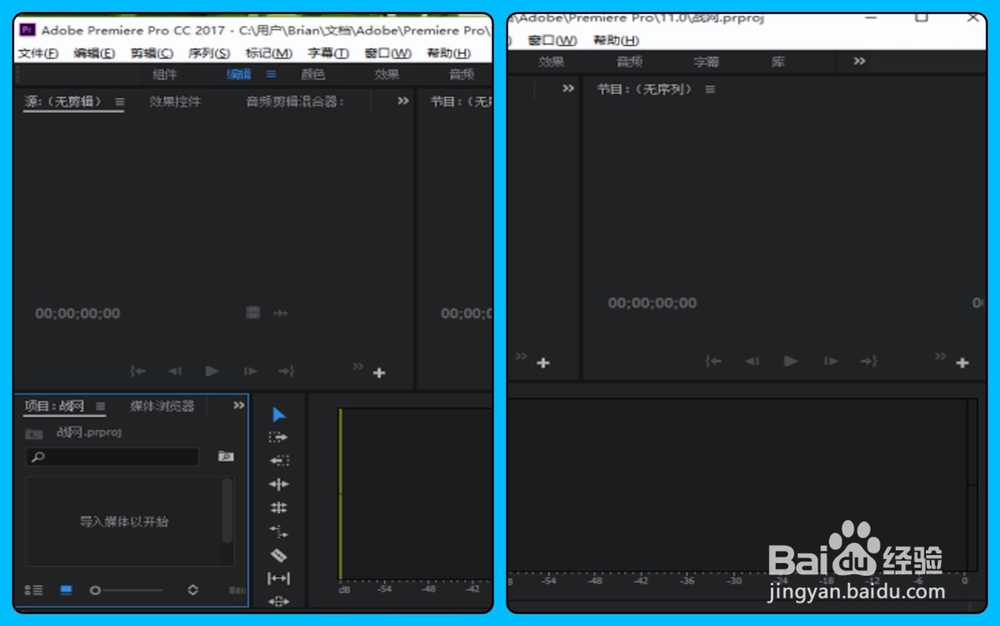Expand project panel group overflow chevrons

pos(239,405)
